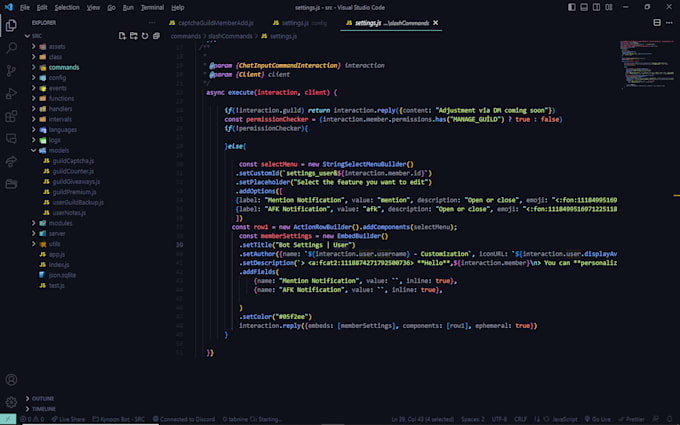Open the Explorer view in activity bar

click(x=11, y=25)
